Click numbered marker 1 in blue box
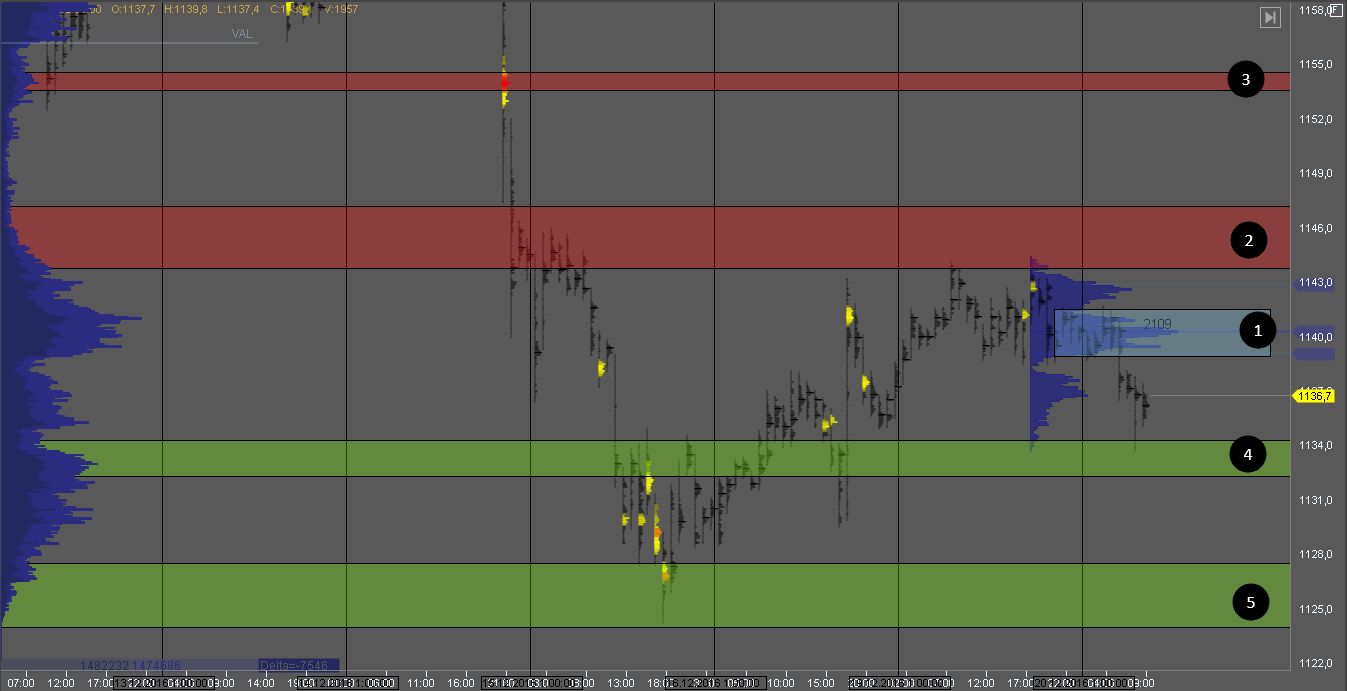This screenshot has height=691, width=1347. pyautogui.click(x=1257, y=331)
